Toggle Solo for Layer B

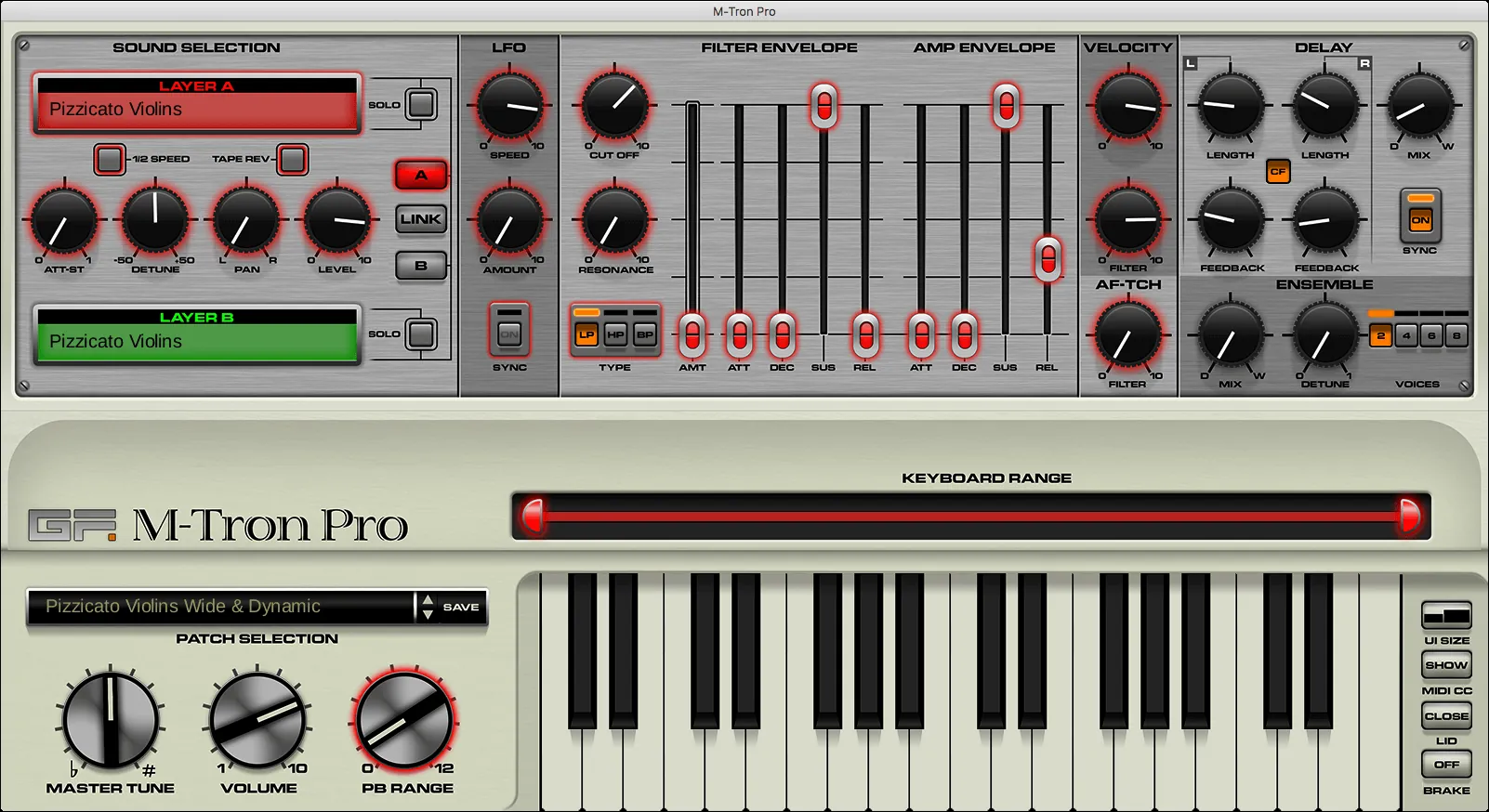point(421,334)
